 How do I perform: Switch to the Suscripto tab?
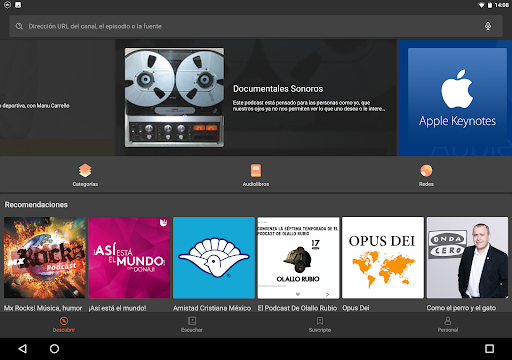pos(320,325)
